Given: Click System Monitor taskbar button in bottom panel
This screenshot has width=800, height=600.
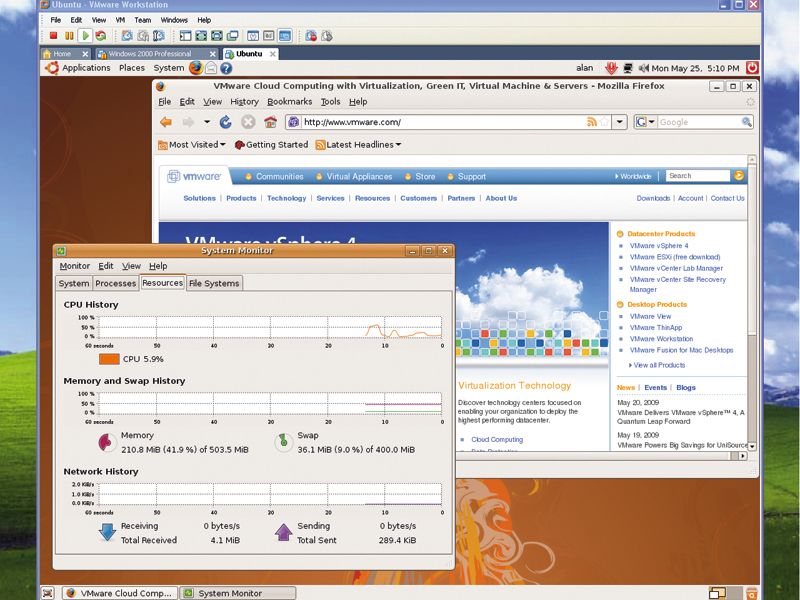Looking at the screenshot, I should click(x=238, y=593).
